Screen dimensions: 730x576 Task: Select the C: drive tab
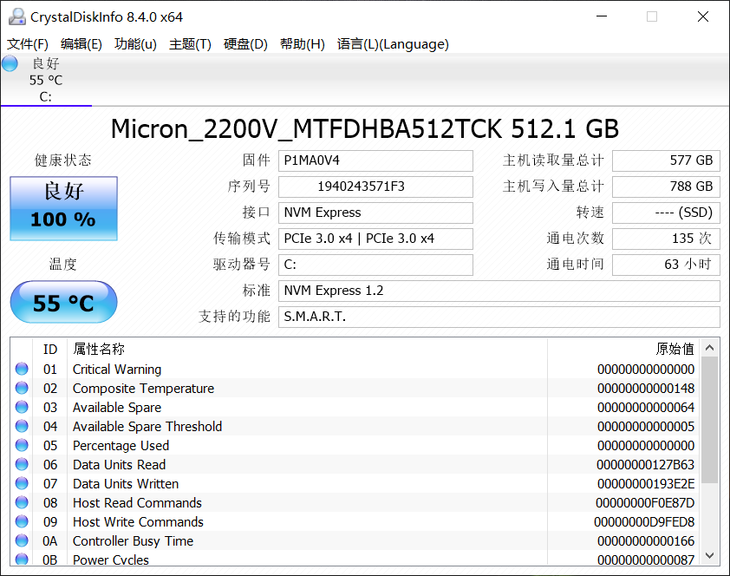click(46, 80)
